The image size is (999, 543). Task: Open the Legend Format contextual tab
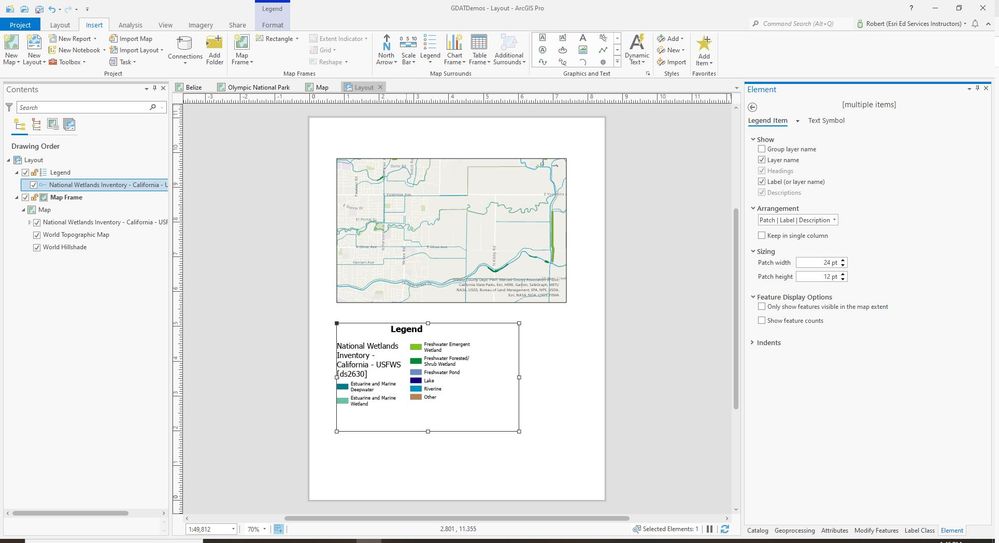pos(272,25)
